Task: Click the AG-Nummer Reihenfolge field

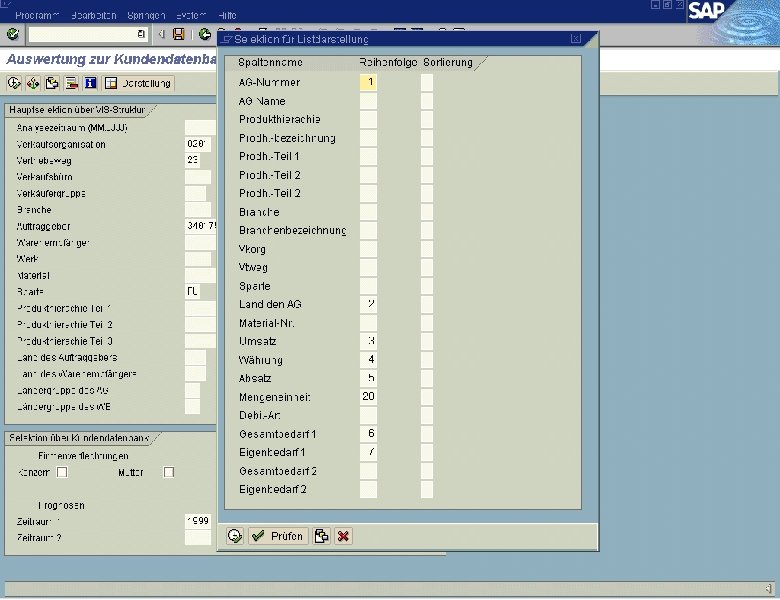Action: (x=368, y=82)
